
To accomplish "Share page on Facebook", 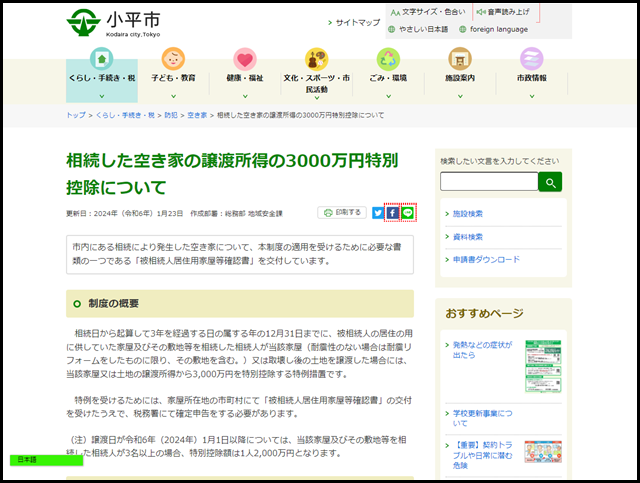I will pos(392,213).
